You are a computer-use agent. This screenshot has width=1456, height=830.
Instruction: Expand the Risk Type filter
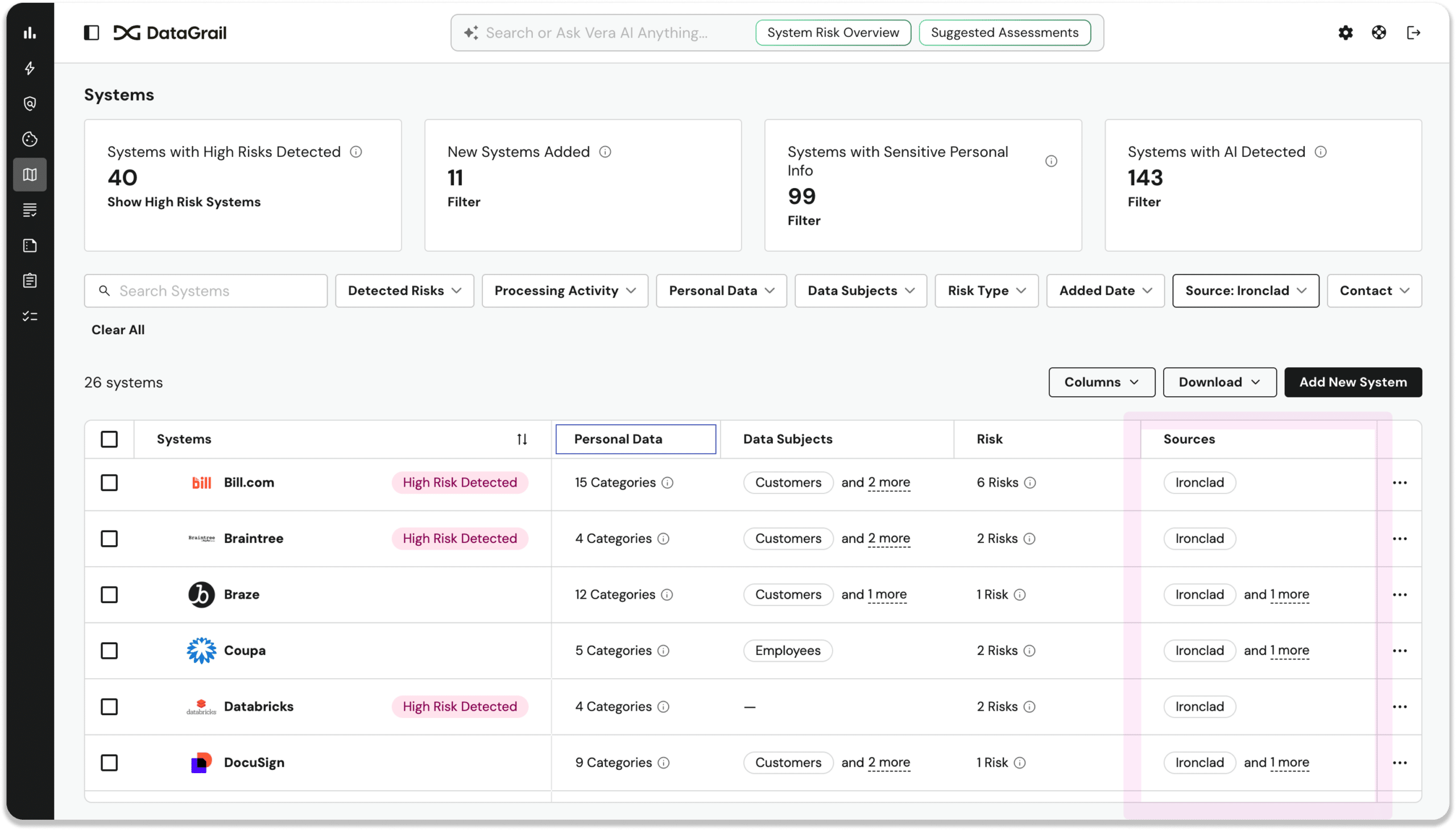click(x=986, y=290)
